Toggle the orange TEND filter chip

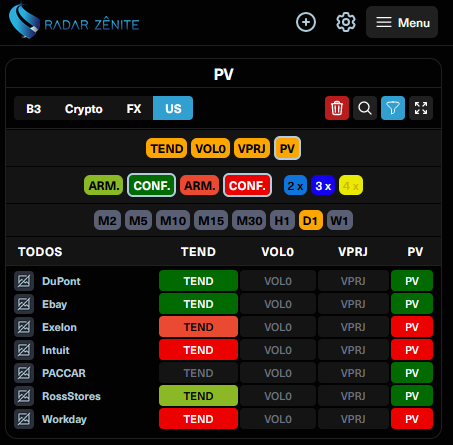(166, 148)
